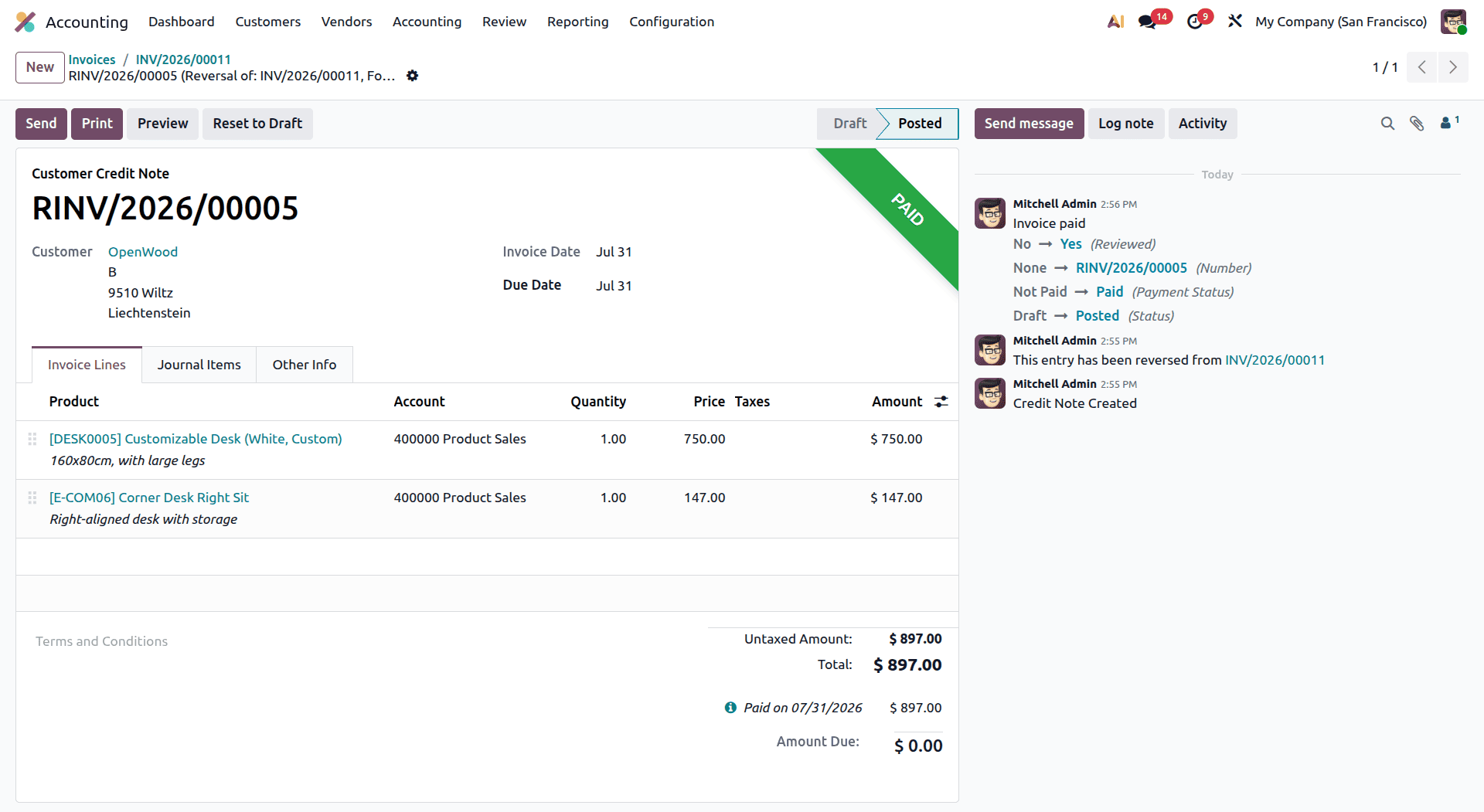Click Paid on 07/31/2026 text
Image resolution: width=1484 pixels, height=812 pixels.
coord(803,708)
